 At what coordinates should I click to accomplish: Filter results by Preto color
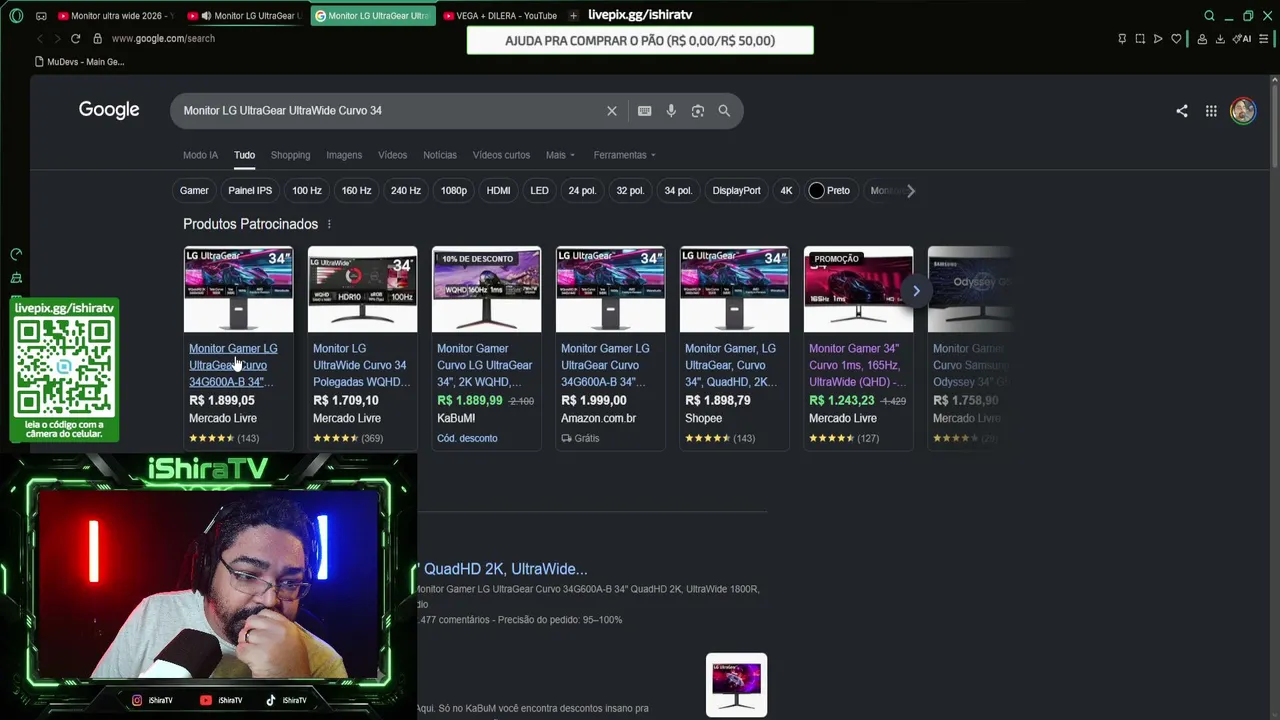click(830, 191)
